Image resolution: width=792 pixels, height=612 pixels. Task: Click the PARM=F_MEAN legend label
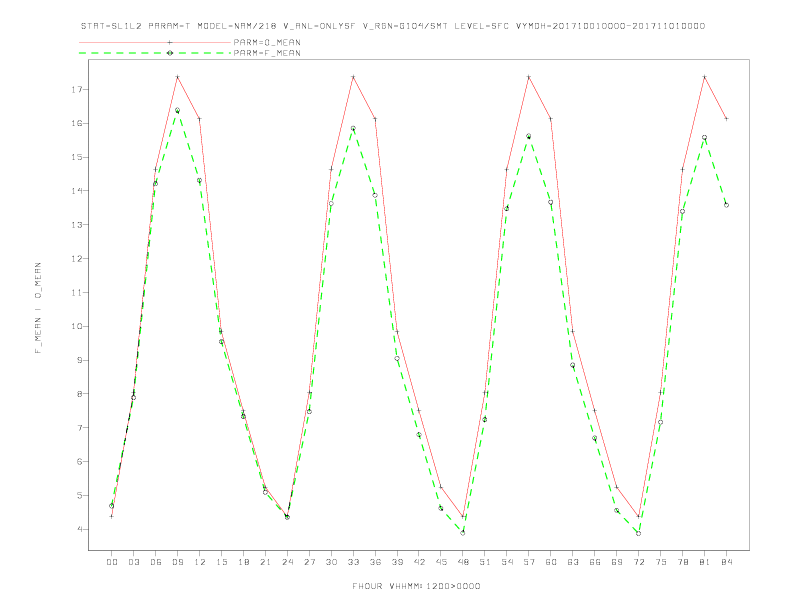[267, 53]
